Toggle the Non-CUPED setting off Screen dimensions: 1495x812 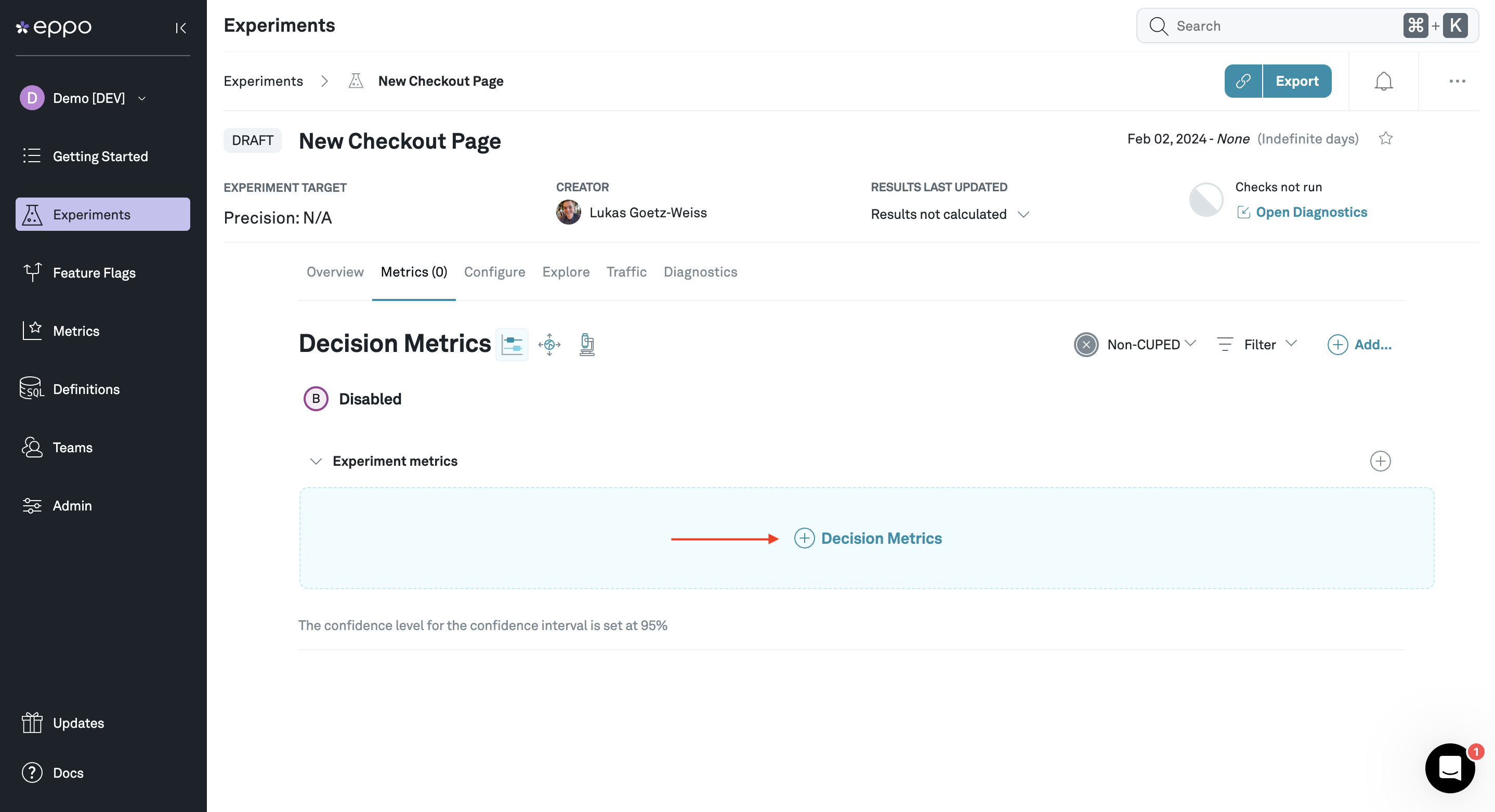point(1085,344)
